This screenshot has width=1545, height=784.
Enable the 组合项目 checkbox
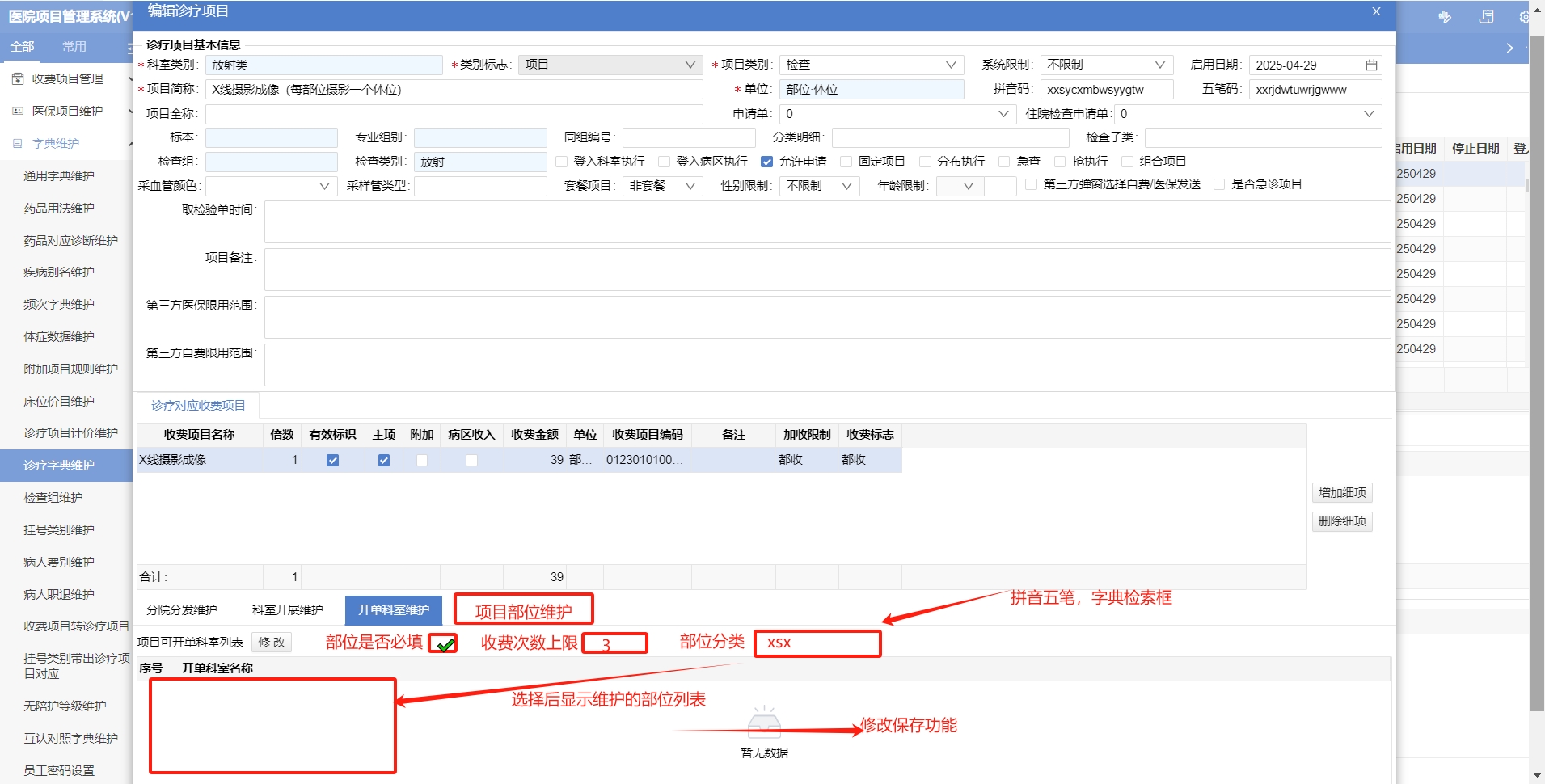tap(1127, 162)
